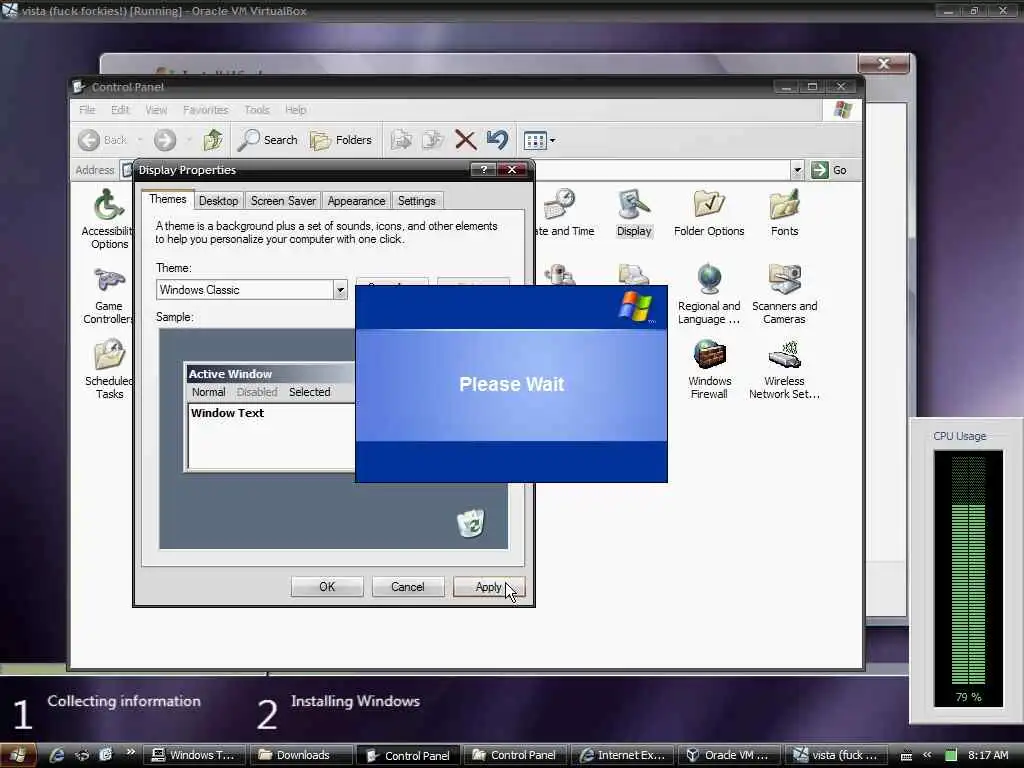Open the Display control panel icon

tap(634, 213)
